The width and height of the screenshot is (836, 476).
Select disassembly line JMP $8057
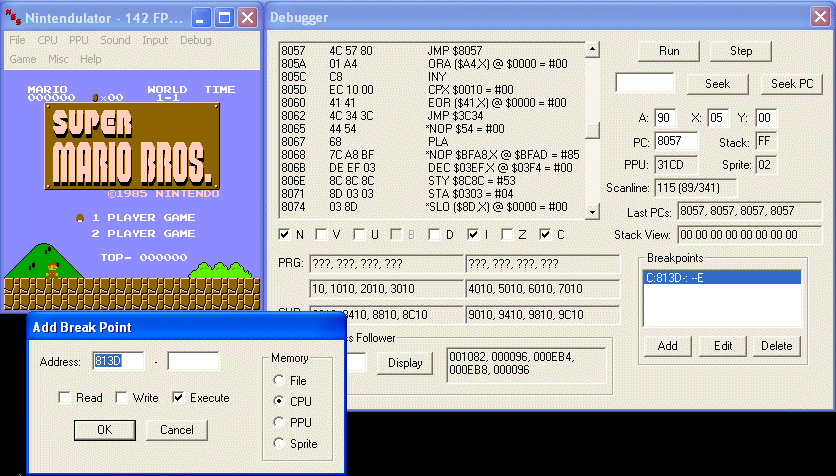pos(432,51)
